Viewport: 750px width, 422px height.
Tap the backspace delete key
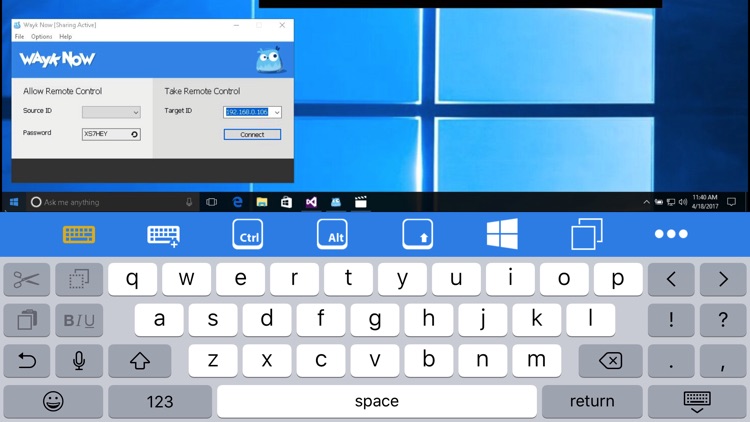coord(611,361)
